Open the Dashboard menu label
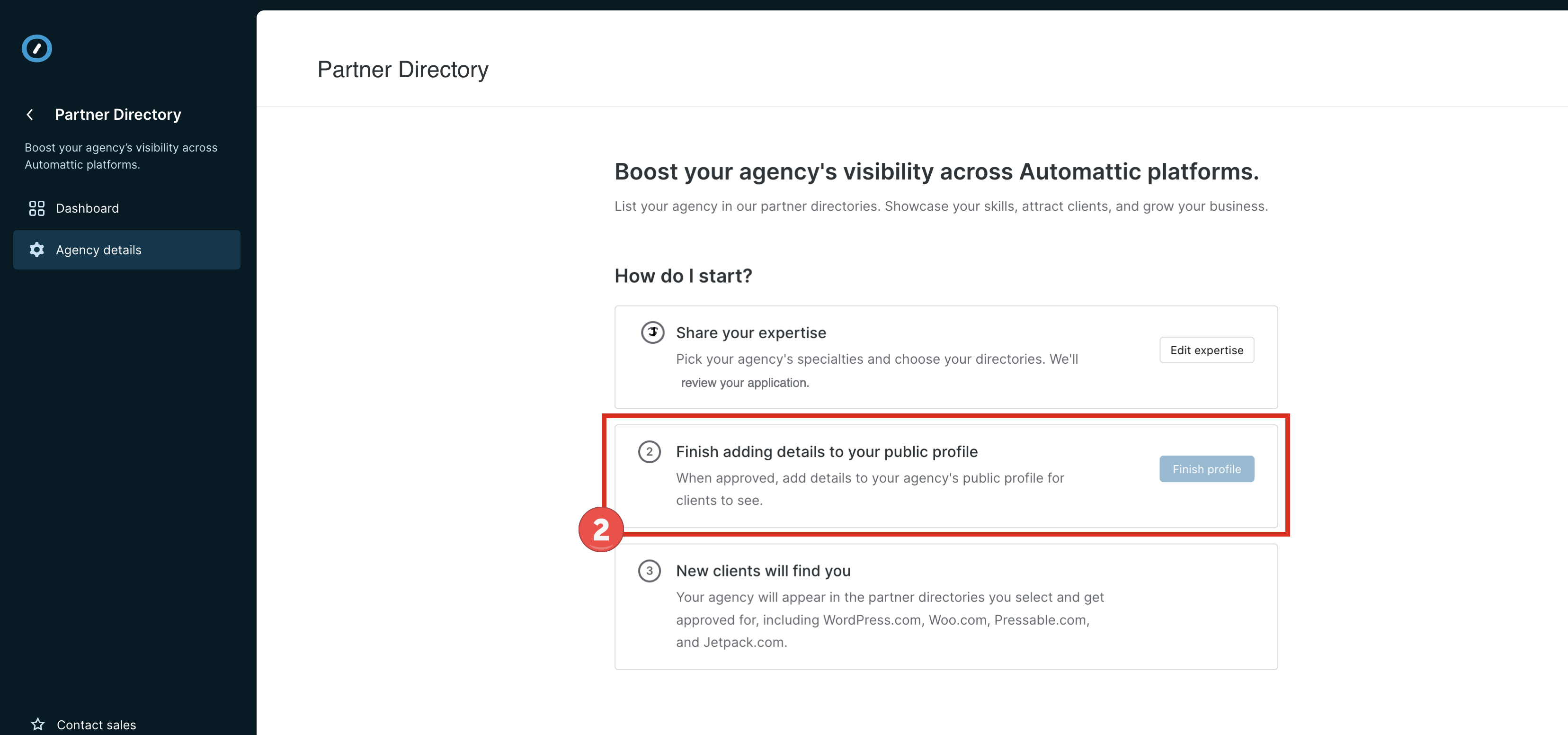The width and height of the screenshot is (1568, 735). [x=87, y=208]
